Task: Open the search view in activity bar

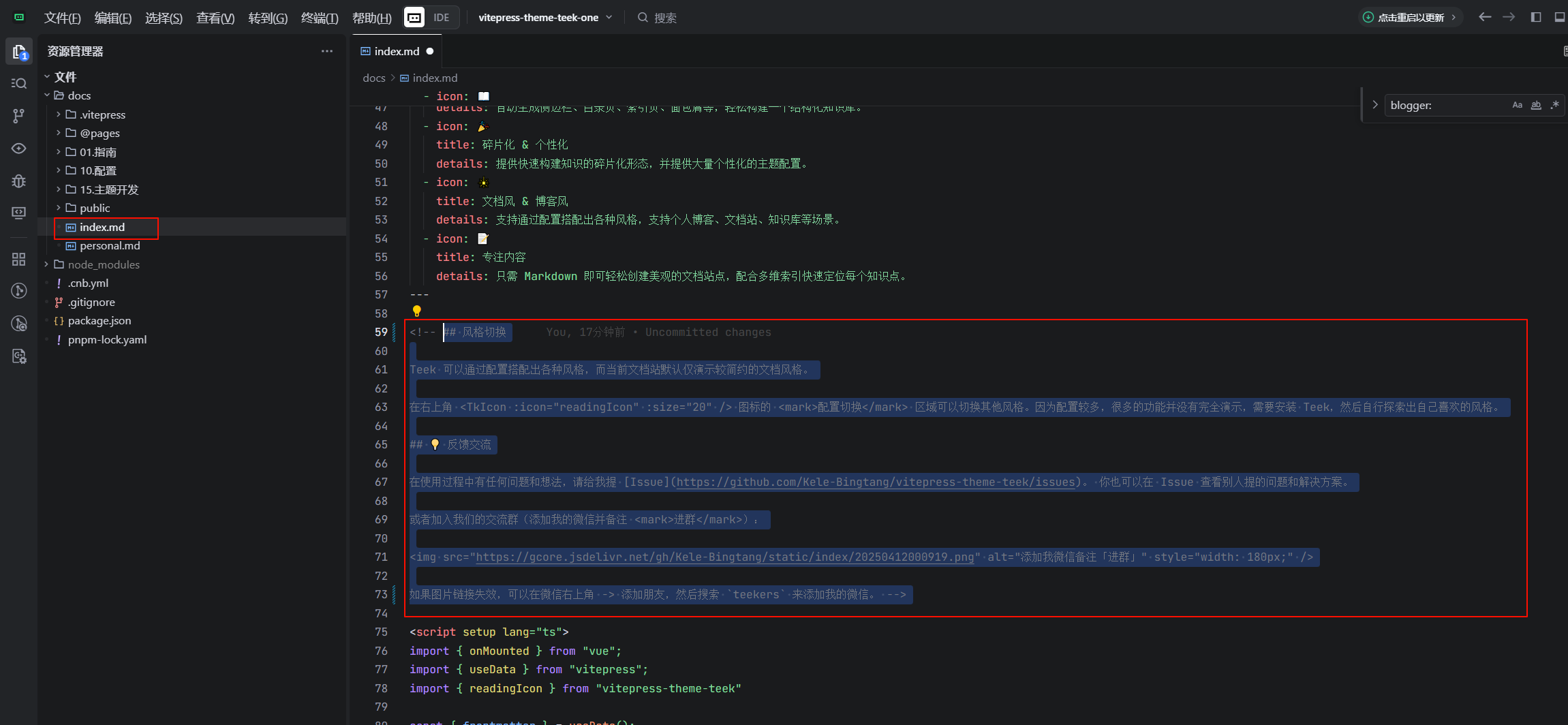Action: pyautogui.click(x=18, y=83)
